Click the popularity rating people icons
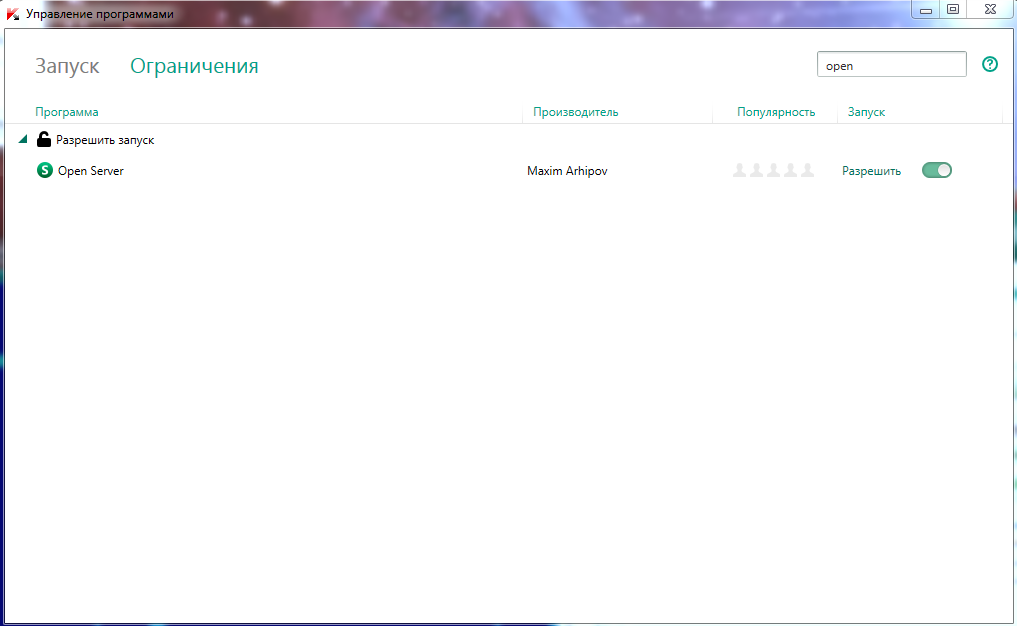The height and width of the screenshot is (626, 1017). pyautogui.click(x=773, y=171)
